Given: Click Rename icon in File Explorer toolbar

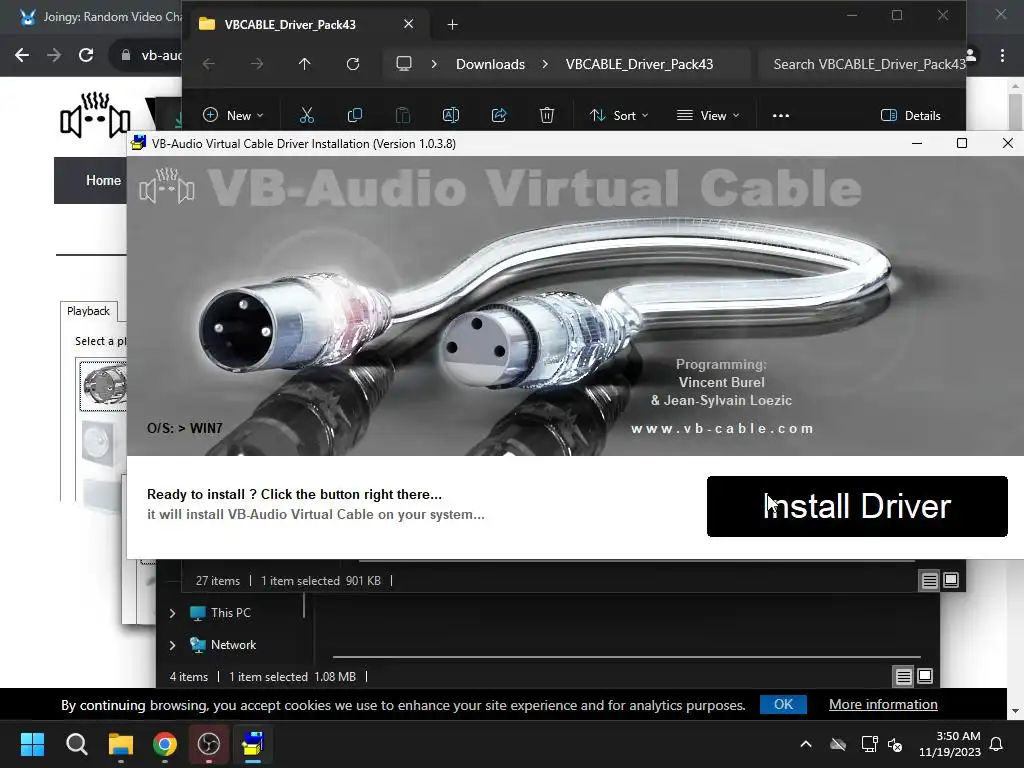Looking at the screenshot, I should (451, 116).
